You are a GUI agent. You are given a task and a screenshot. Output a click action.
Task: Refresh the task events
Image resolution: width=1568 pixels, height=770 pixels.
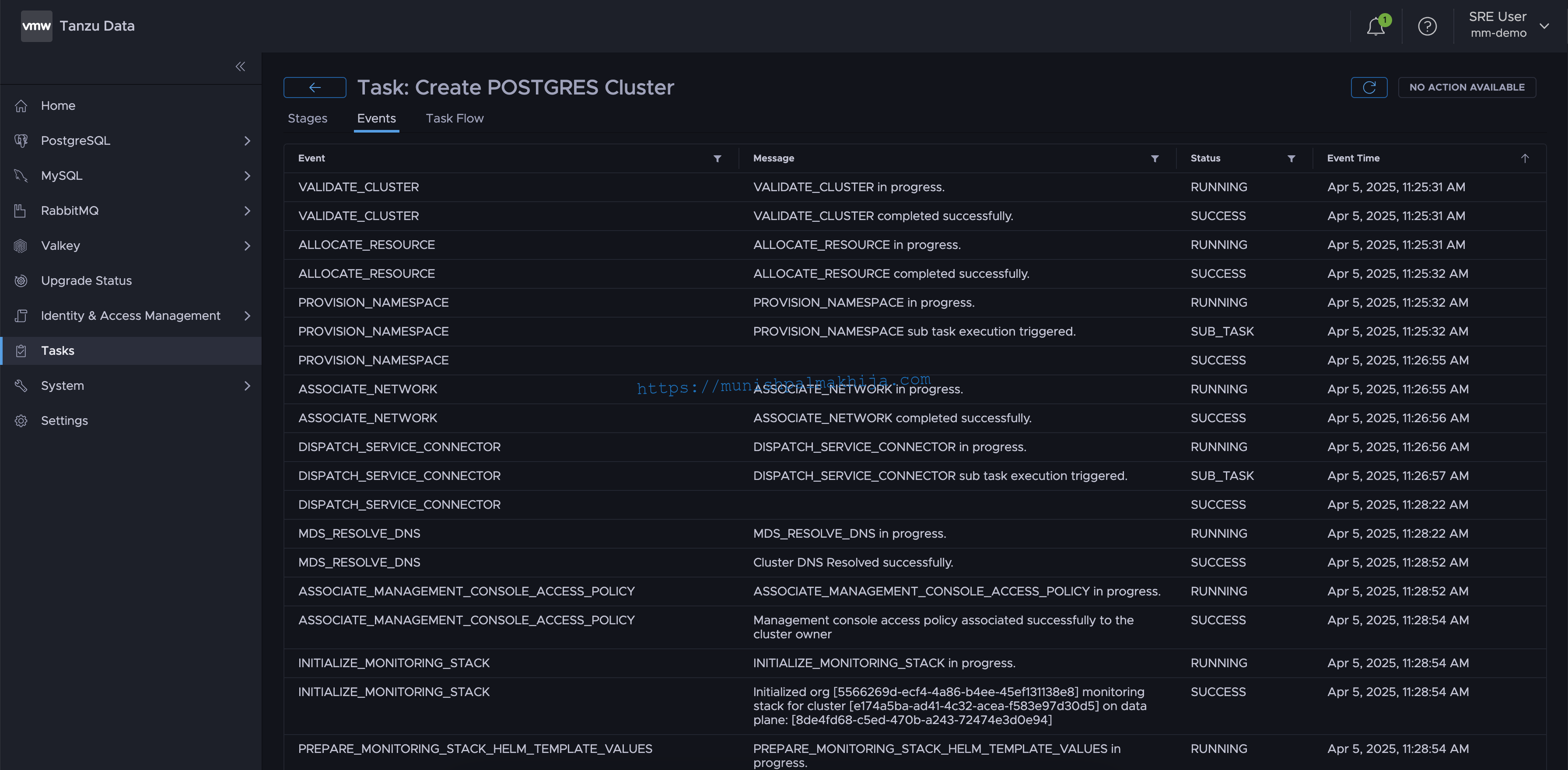coord(1369,87)
